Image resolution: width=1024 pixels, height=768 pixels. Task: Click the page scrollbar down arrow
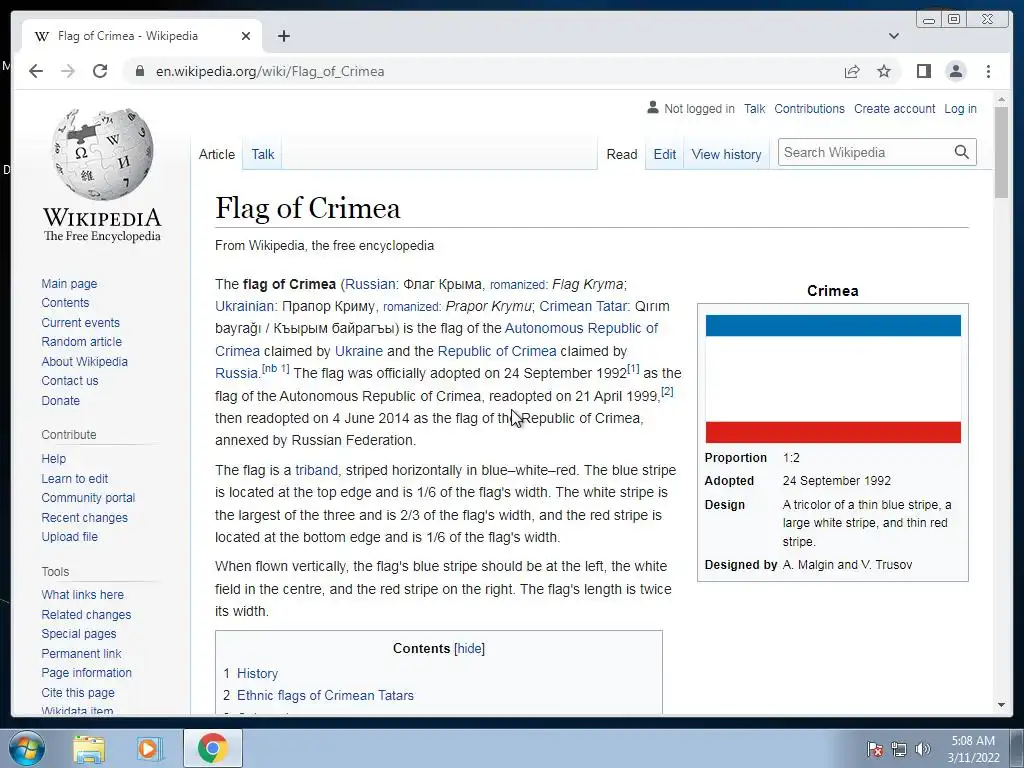click(1001, 705)
